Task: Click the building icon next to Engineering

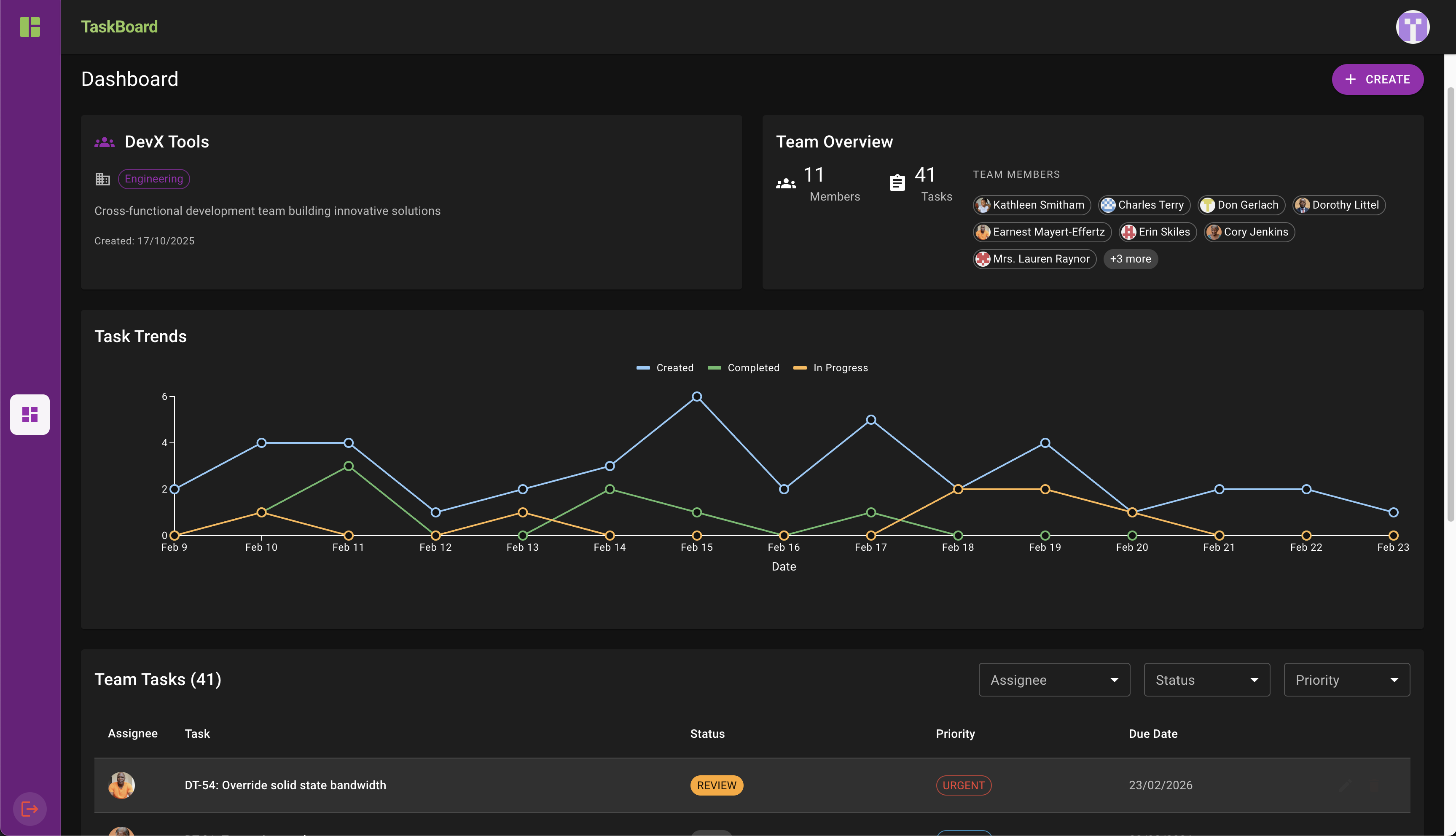Action: (103, 179)
